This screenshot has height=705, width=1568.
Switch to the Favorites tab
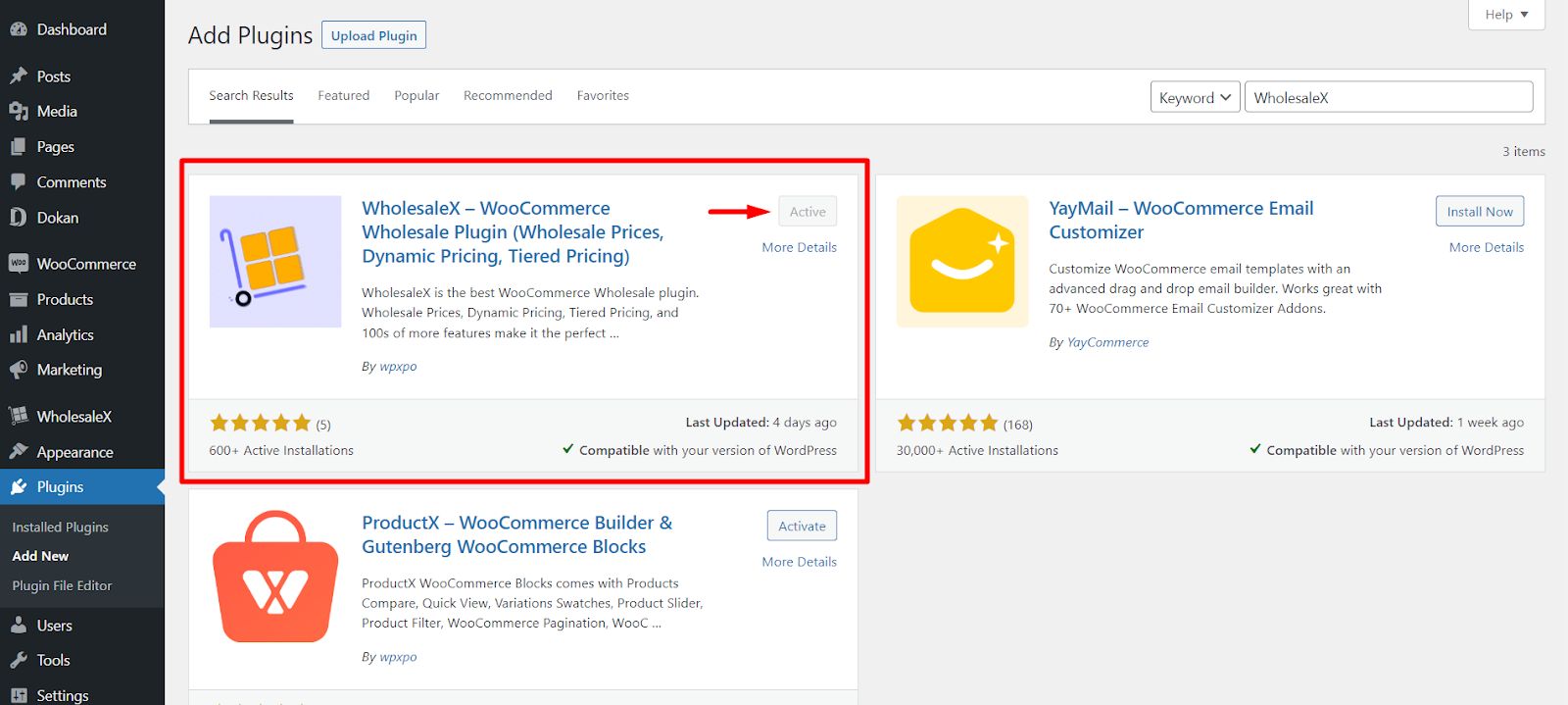[603, 96]
